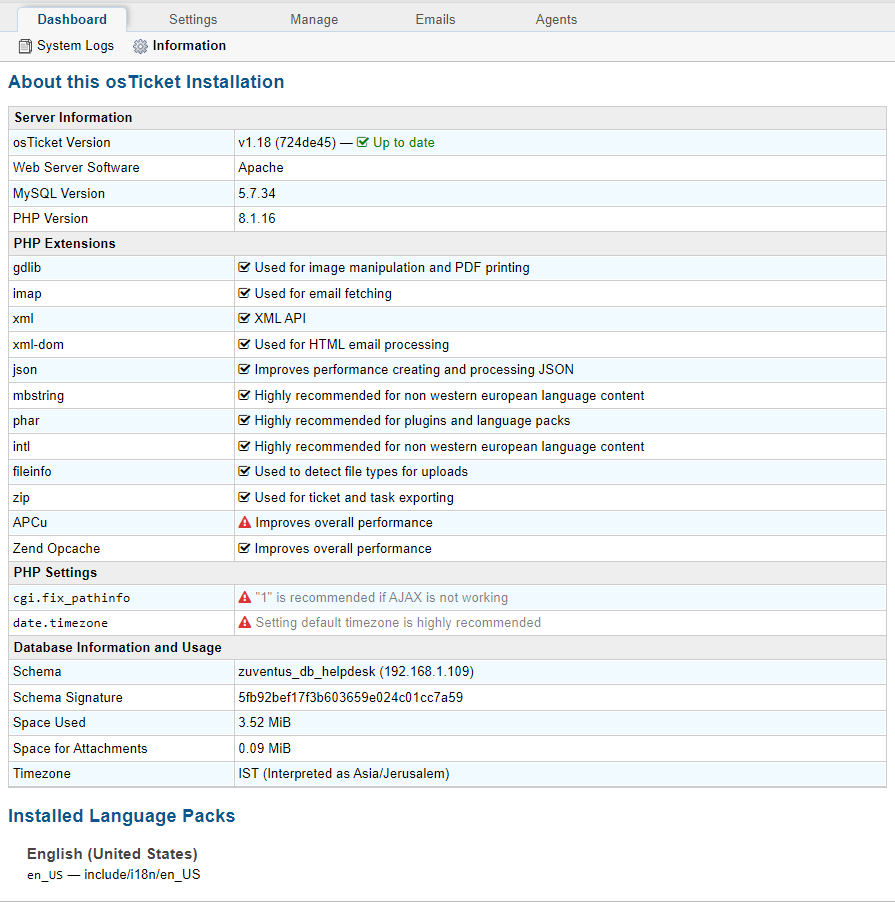Click the gdlib checkmark icon
This screenshot has width=895, height=902.
[244, 267]
